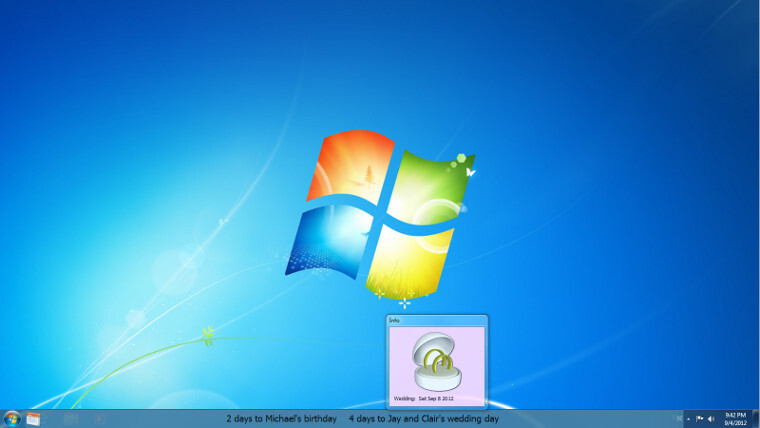Viewport: 760px width, 428px height.
Task: Click the wedding rings box image
Action: pyautogui.click(x=436, y=361)
